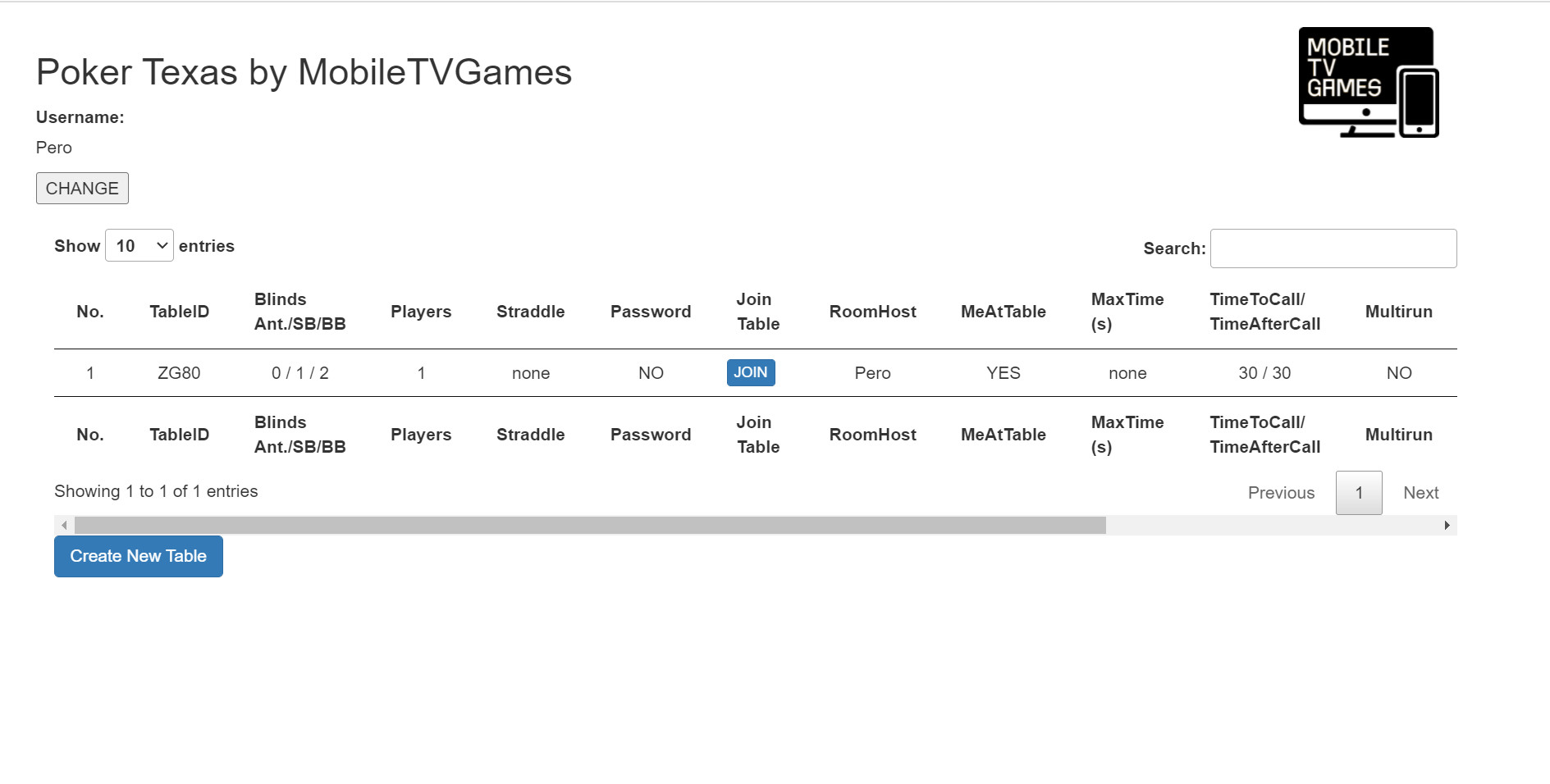
Task: Sort the table by Password column
Action: click(x=650, y=312)
